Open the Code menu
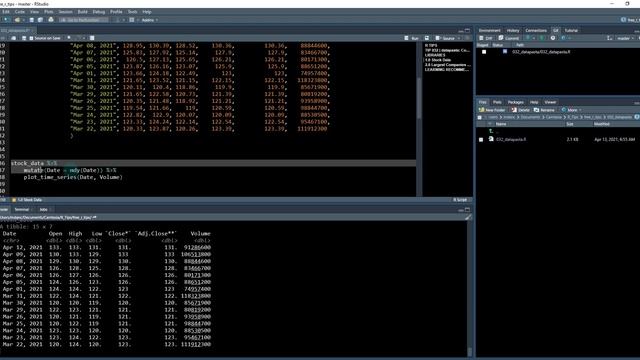Screen dimensions: 640x360 click(x=20, y=12)
